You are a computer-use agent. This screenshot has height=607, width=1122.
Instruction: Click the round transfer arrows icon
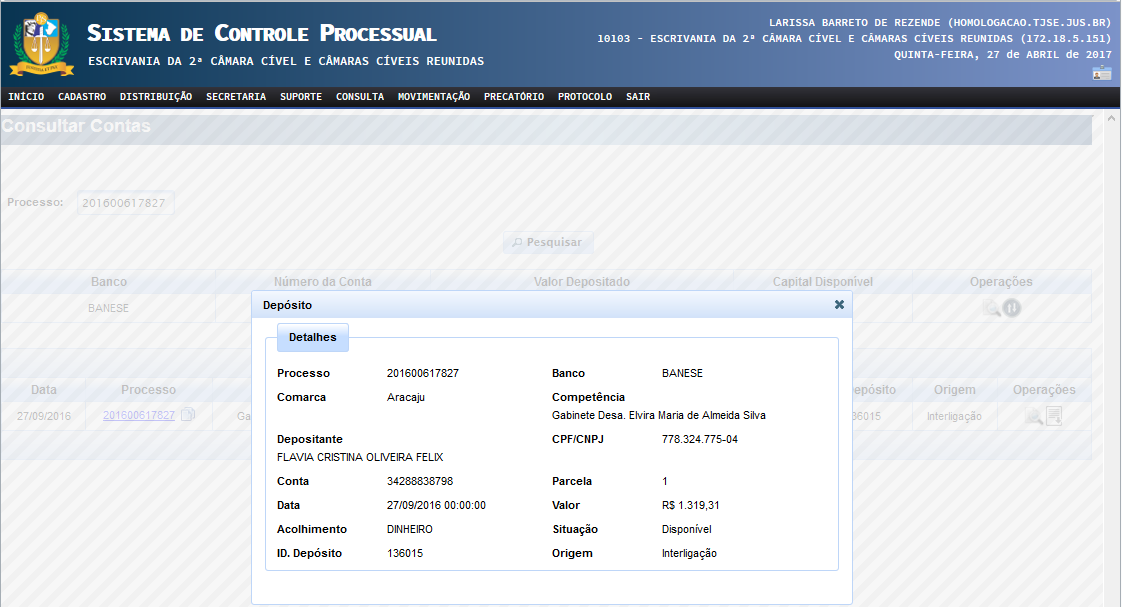coord(1012,309)
